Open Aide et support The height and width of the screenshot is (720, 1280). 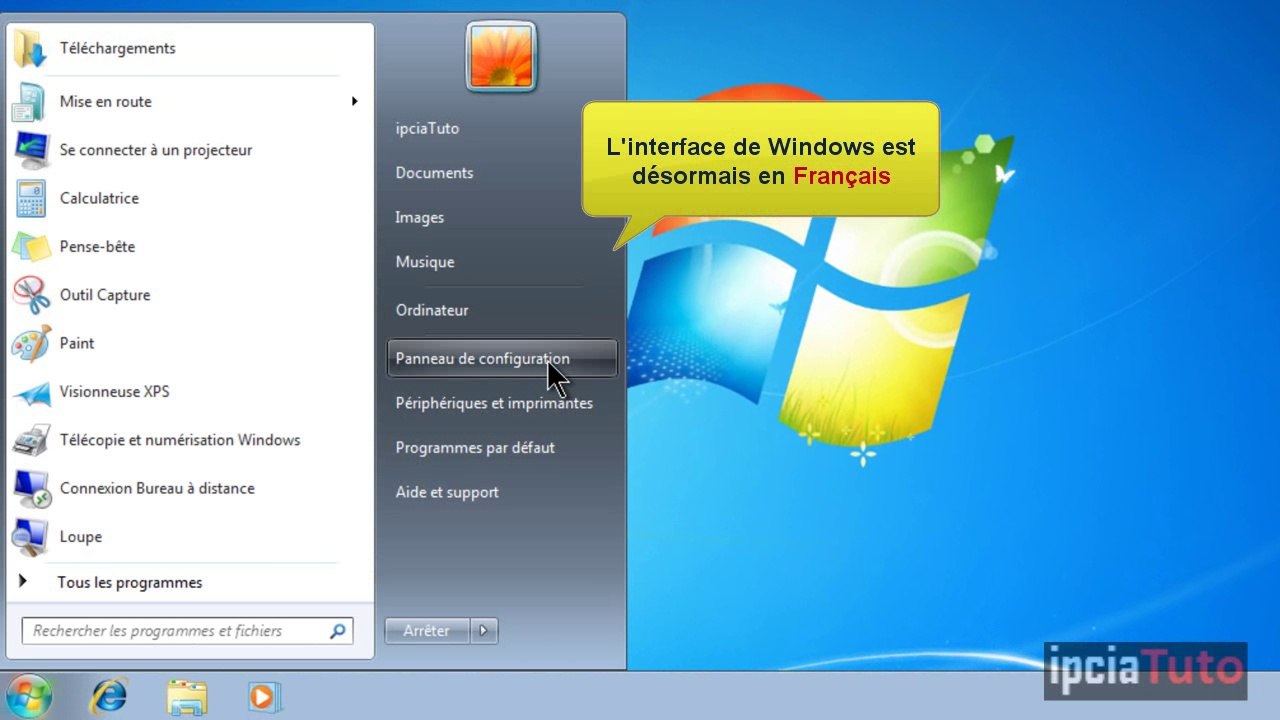(x=447, y=492)
